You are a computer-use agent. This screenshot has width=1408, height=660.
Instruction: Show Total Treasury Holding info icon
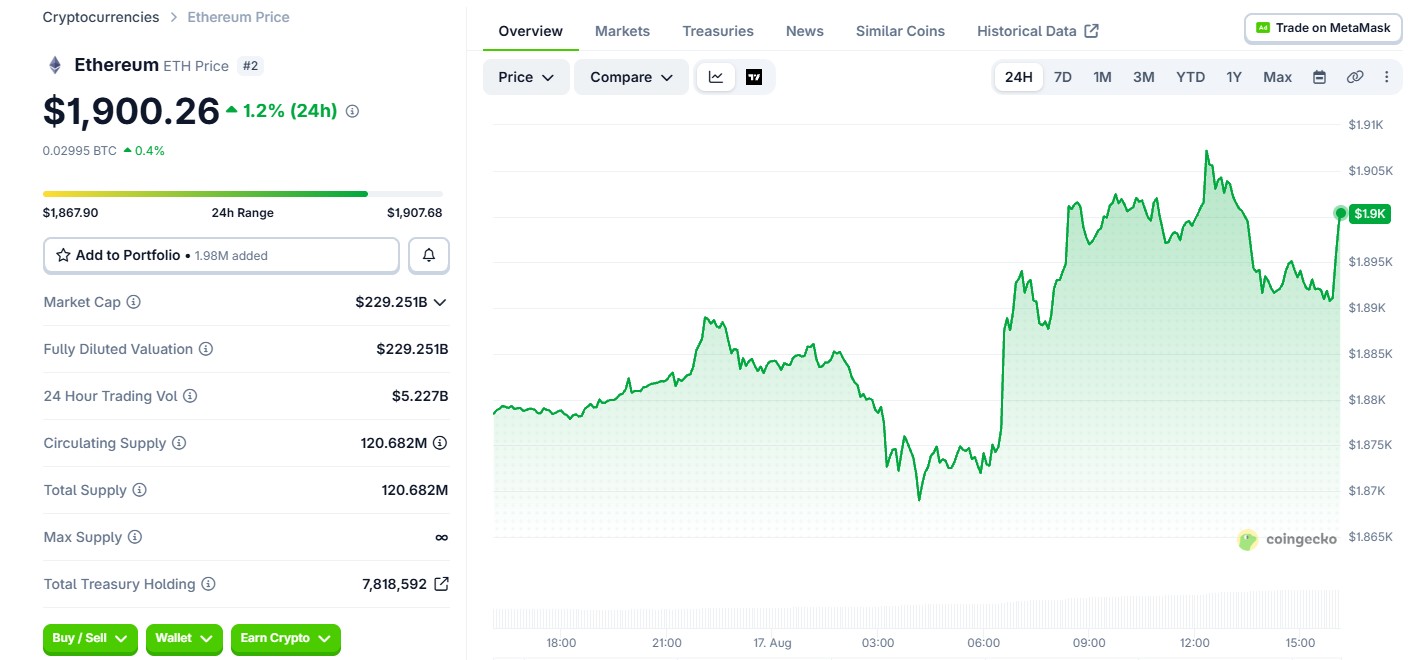coord(208,584)
